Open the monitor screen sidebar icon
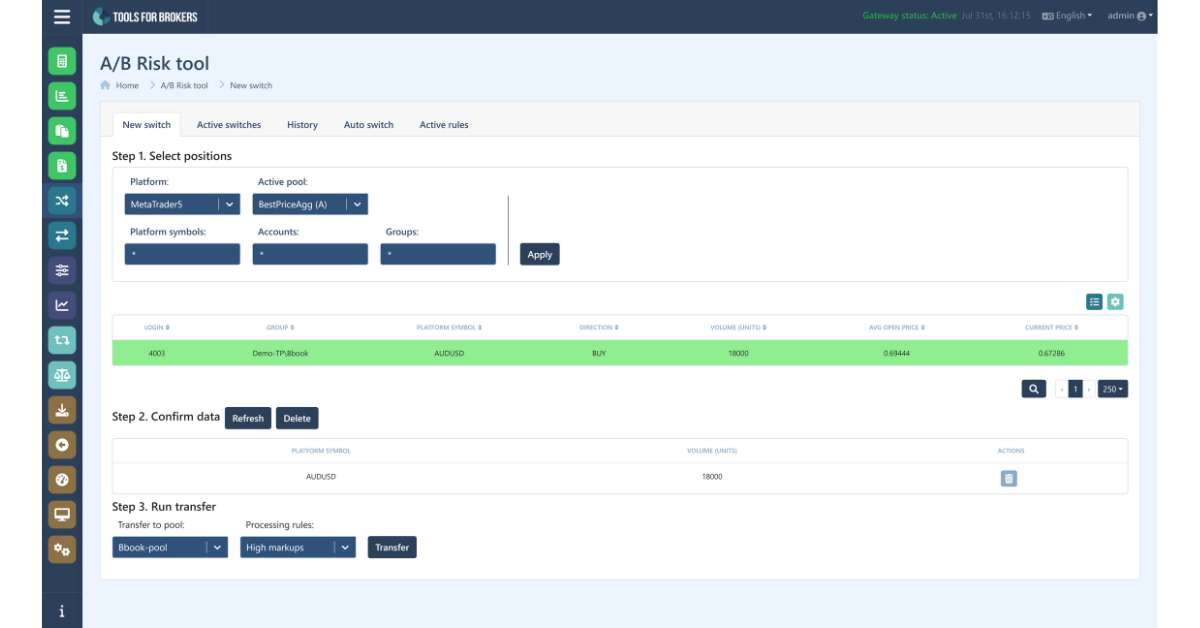Screen dimensions: 1200x628 (62, 514)
